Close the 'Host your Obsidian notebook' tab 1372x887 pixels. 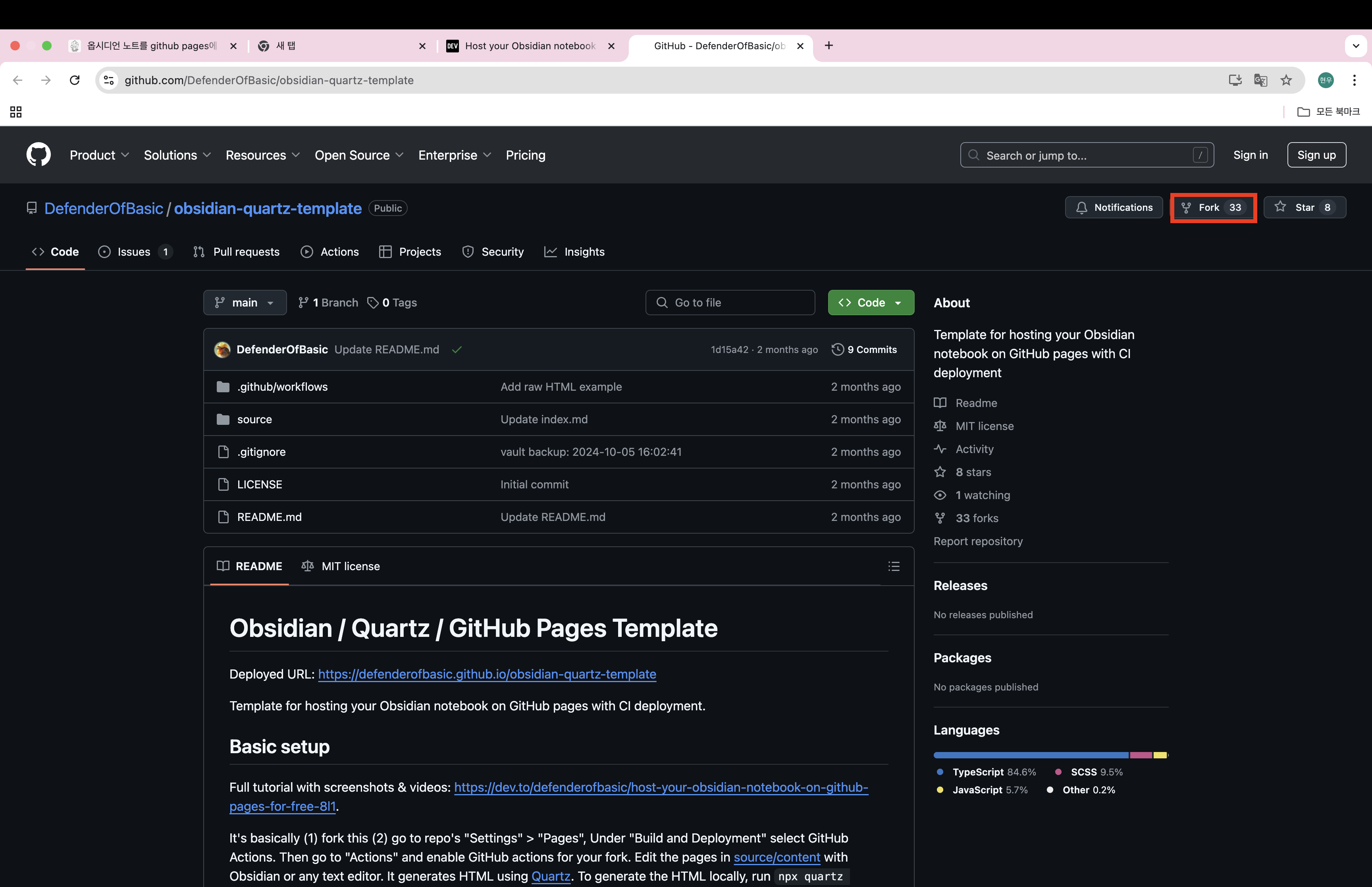click(611, 46)
